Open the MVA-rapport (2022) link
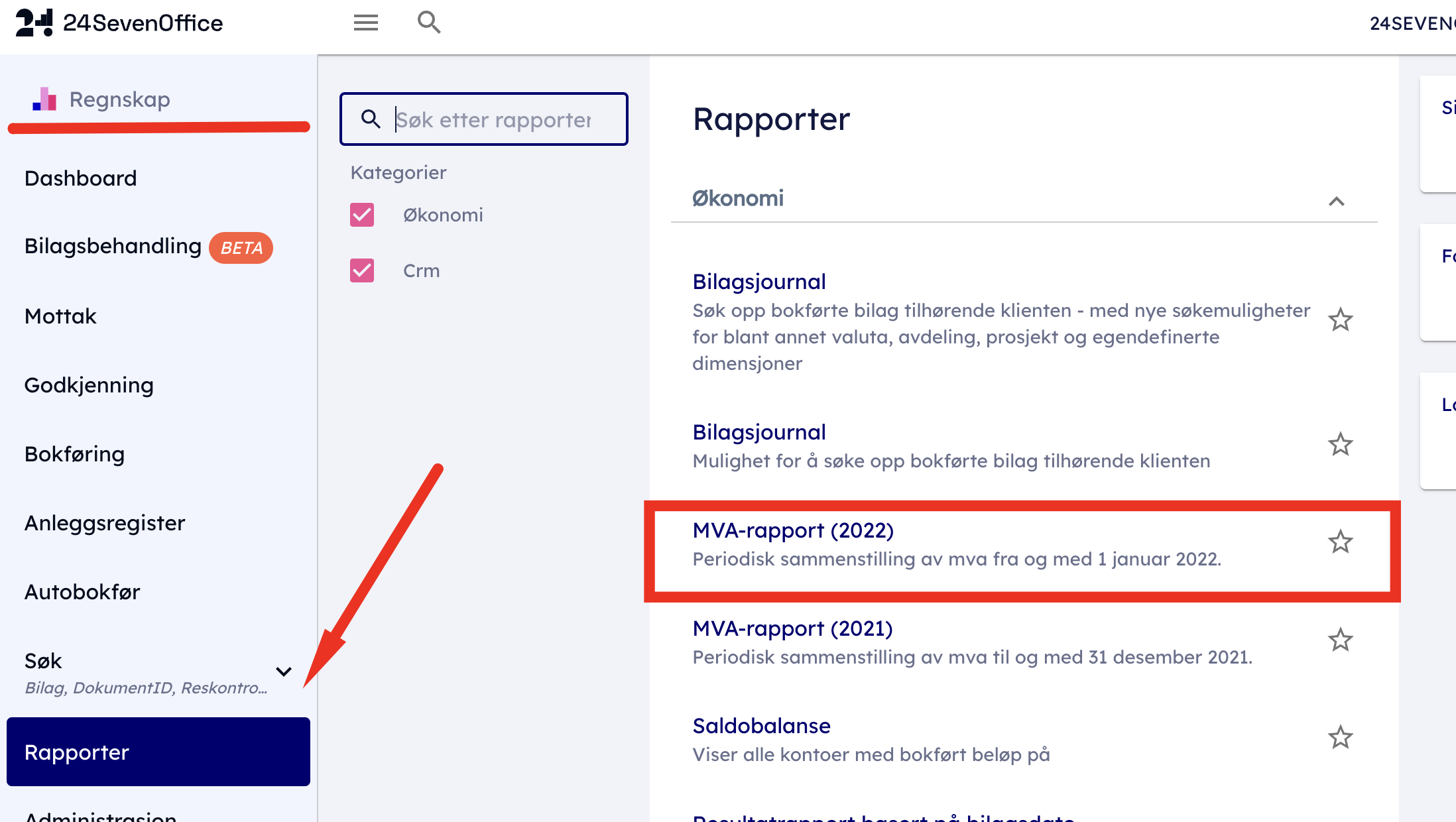 click(793, 530)
